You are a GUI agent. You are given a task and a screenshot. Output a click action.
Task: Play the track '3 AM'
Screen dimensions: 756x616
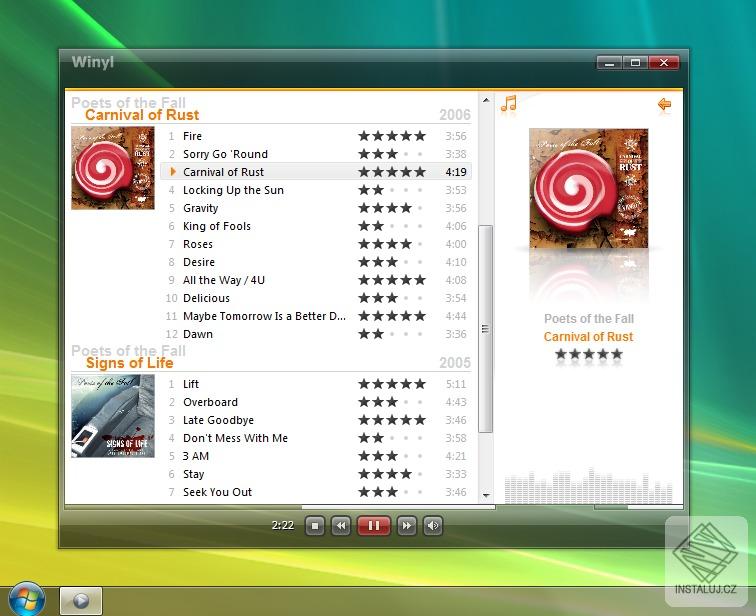(x=316, y=456)
